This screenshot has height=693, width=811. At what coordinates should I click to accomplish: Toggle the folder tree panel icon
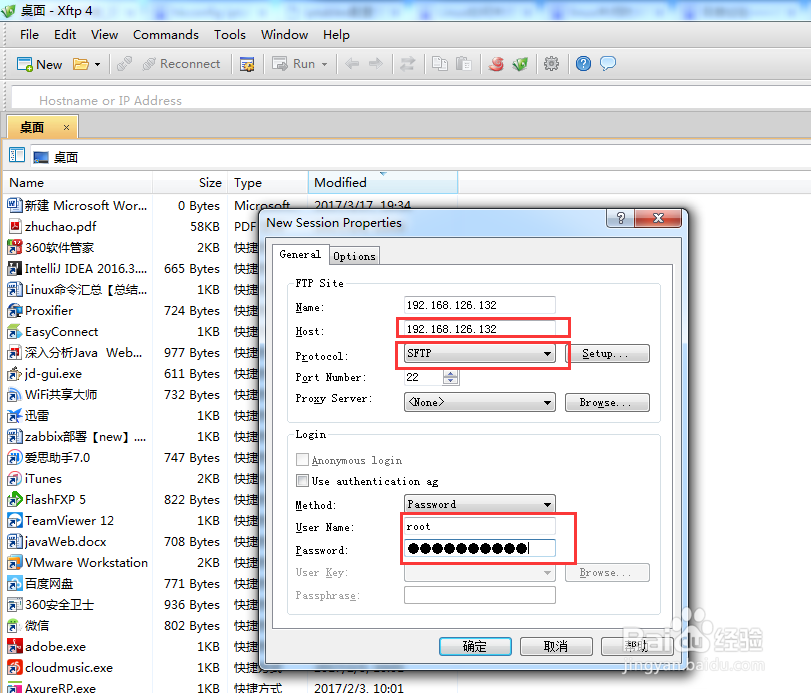click(17, 155)
